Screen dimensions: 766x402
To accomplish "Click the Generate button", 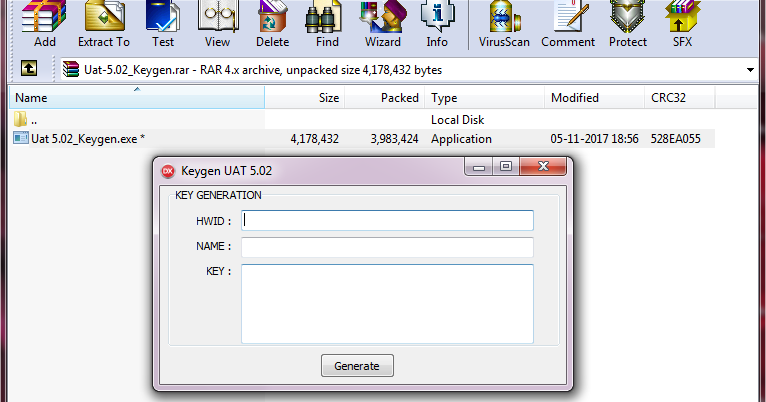I will pos(357,366).
